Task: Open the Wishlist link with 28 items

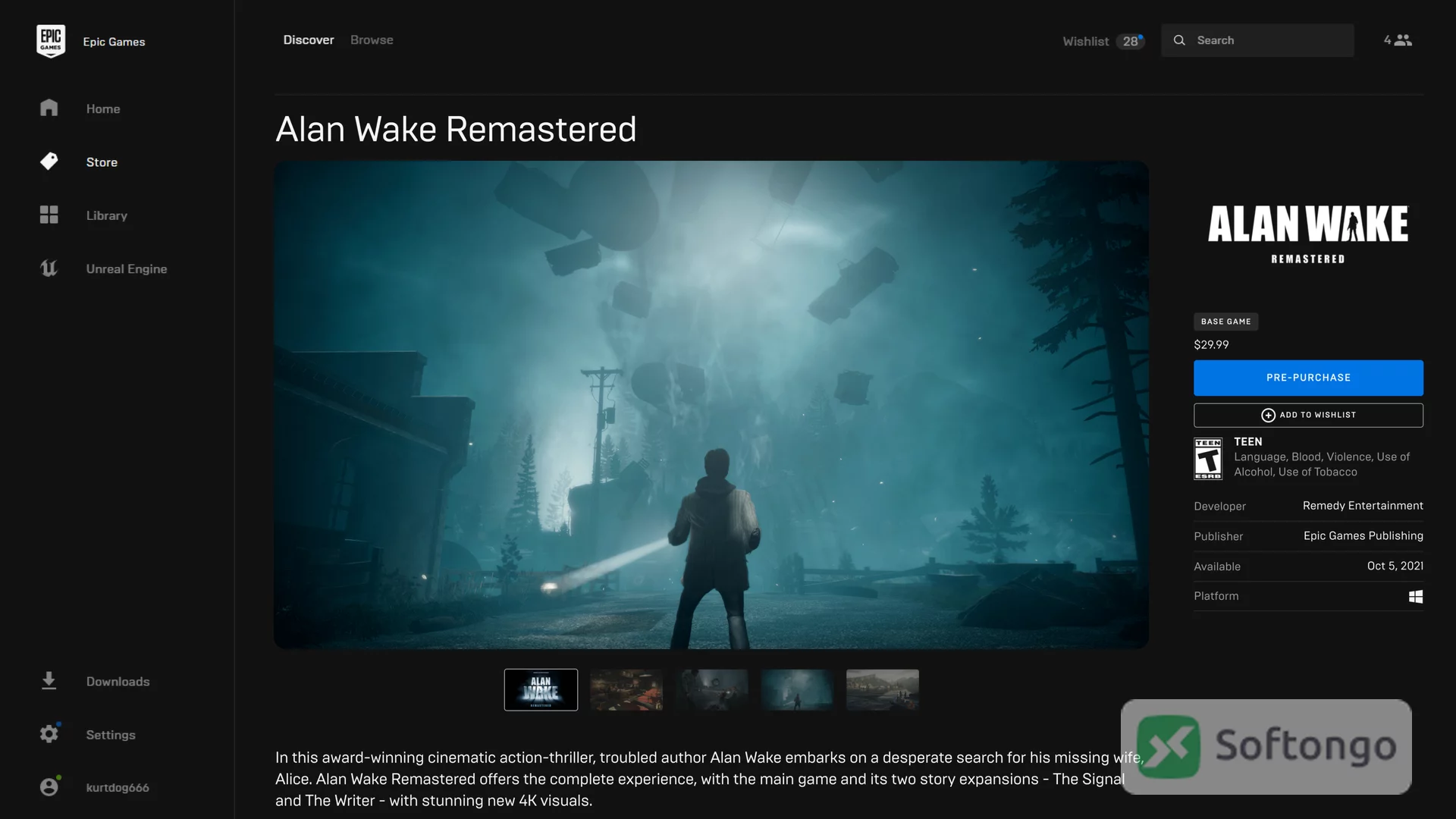Action: click(1103, 41)
